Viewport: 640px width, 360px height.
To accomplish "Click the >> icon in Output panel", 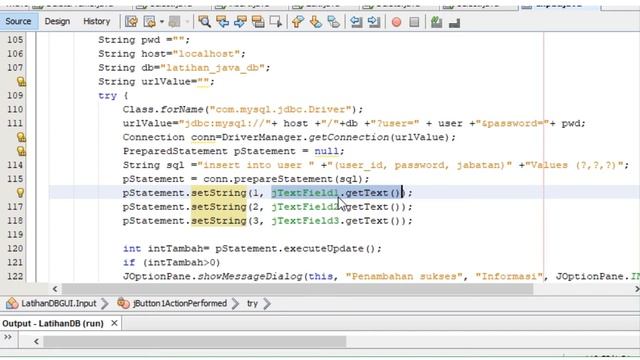I will (8, 337).
